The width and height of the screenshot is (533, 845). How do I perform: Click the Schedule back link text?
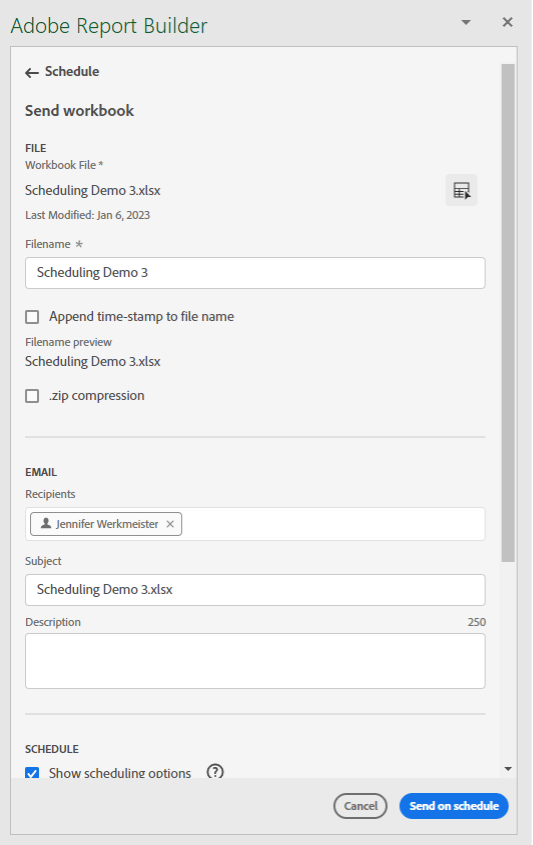click(x=72, y=72)
